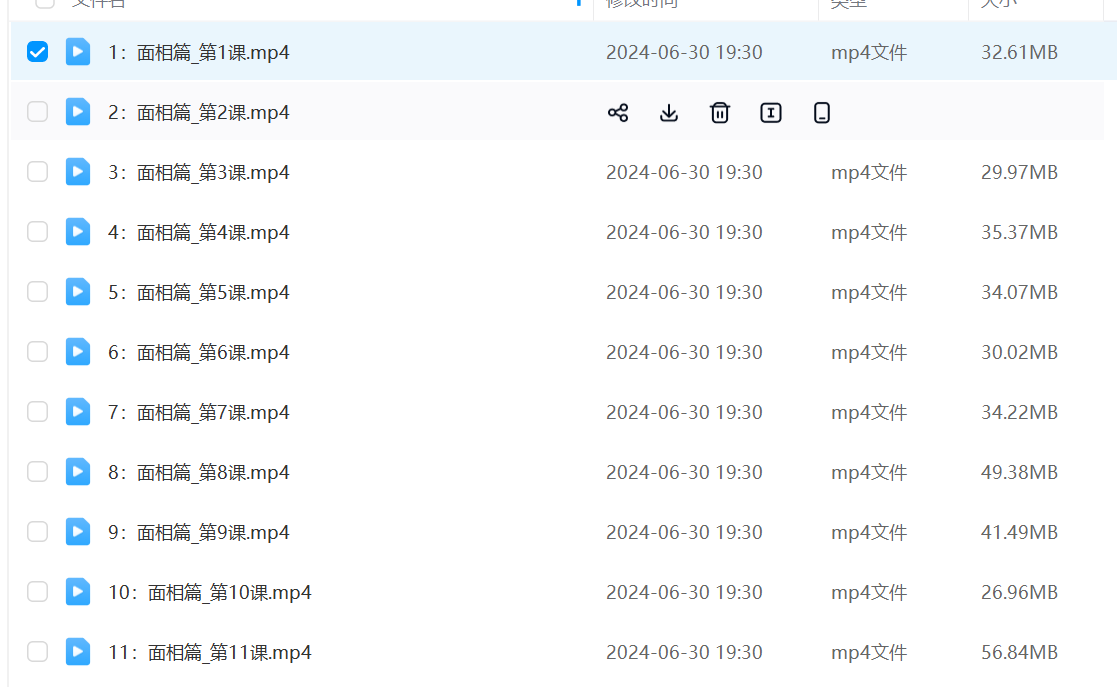Click the video icon beside 面相篇_第8课.mp4
The height and width of the screenshot is (687, 1117).
tap(78, 472)
